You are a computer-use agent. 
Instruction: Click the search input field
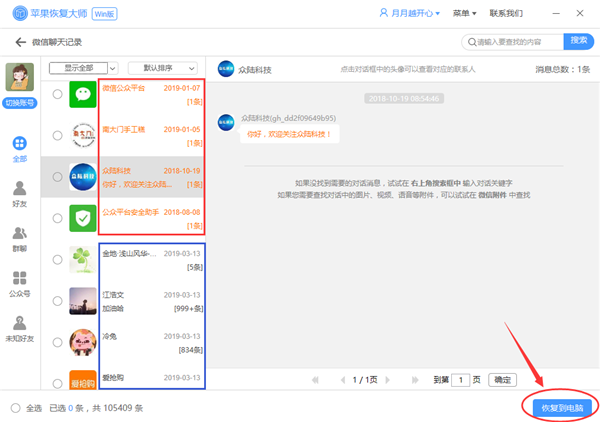pos(512,42)
